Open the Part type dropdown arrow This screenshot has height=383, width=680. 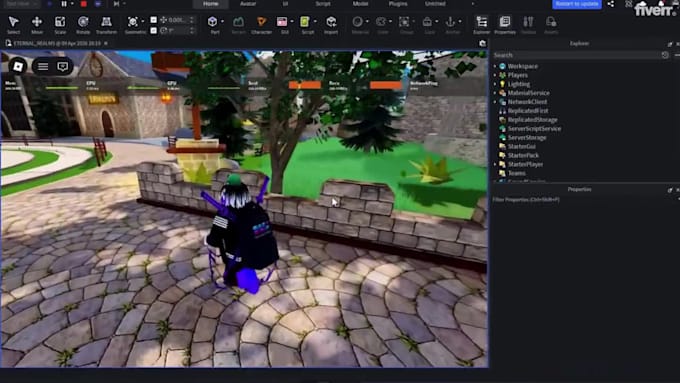222,21
